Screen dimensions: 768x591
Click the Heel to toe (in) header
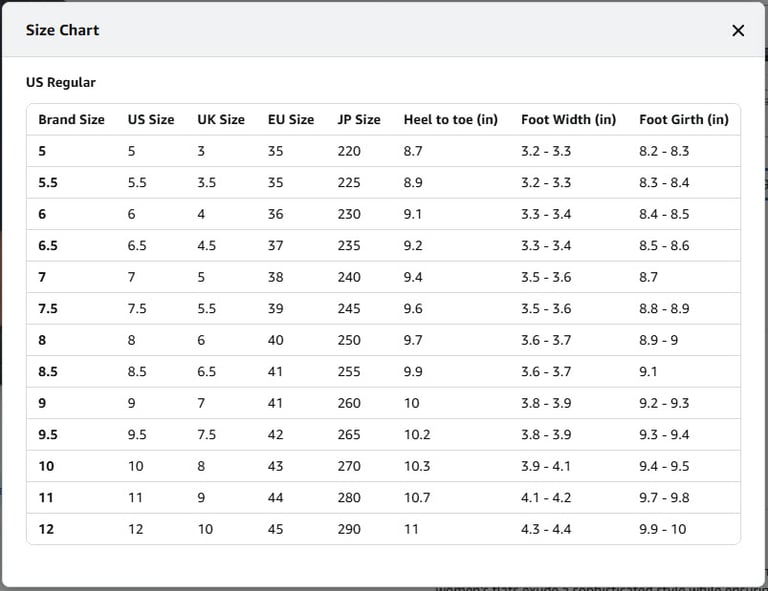(x=450, y=119)
